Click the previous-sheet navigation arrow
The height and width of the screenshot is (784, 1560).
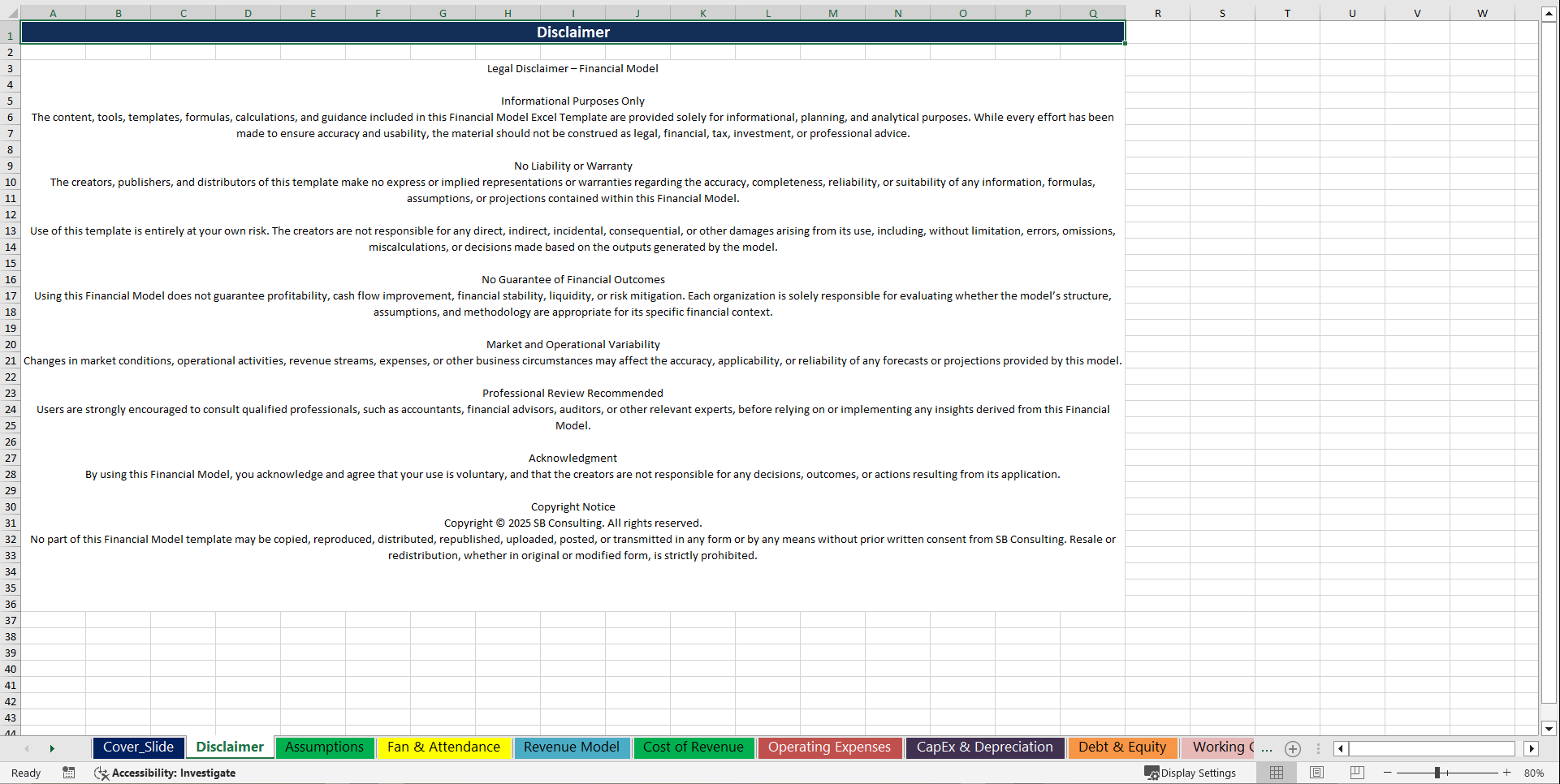[26, 748]
